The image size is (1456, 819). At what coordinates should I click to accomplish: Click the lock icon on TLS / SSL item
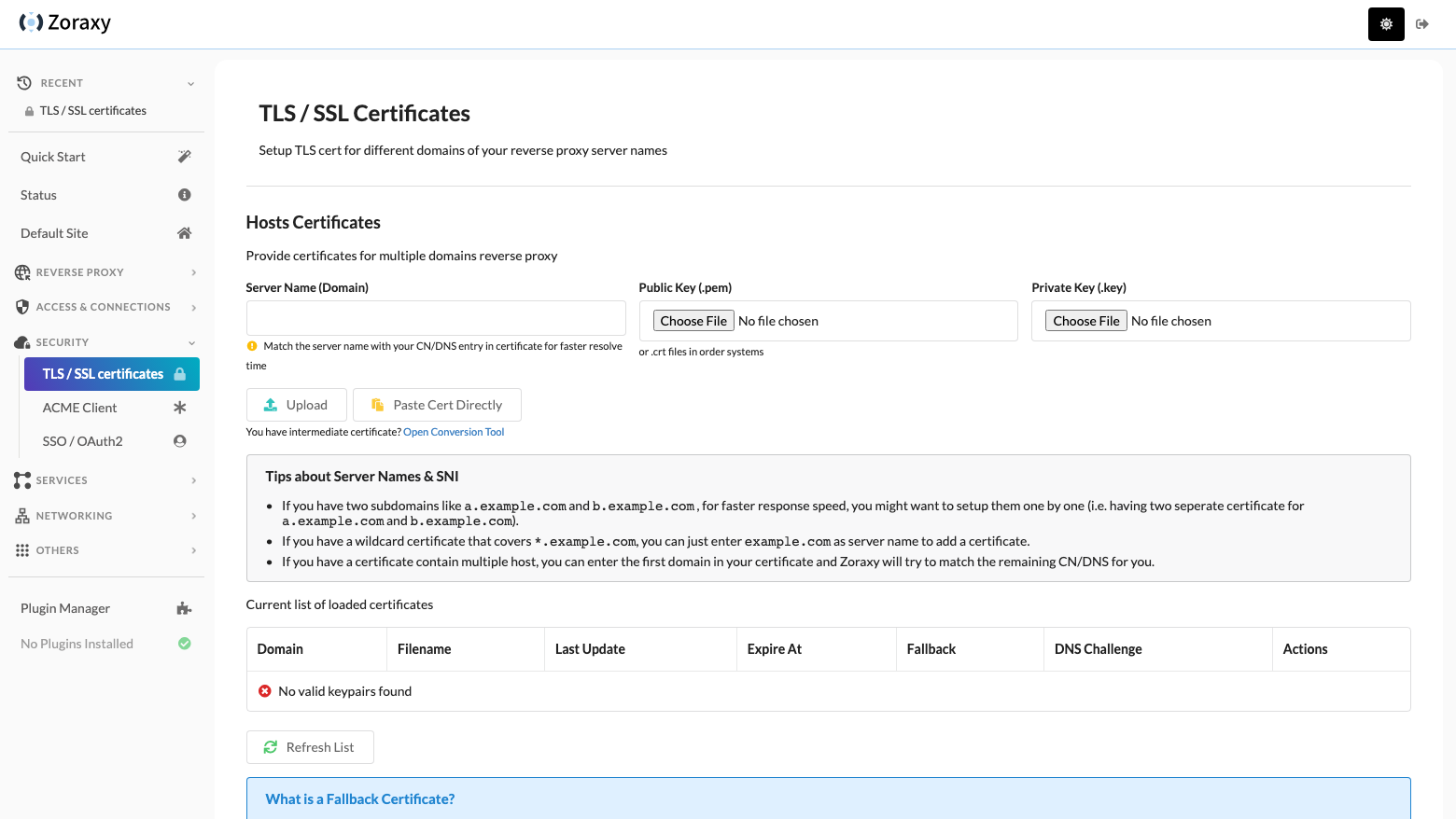pyautogui.click(x=179, y=374)
